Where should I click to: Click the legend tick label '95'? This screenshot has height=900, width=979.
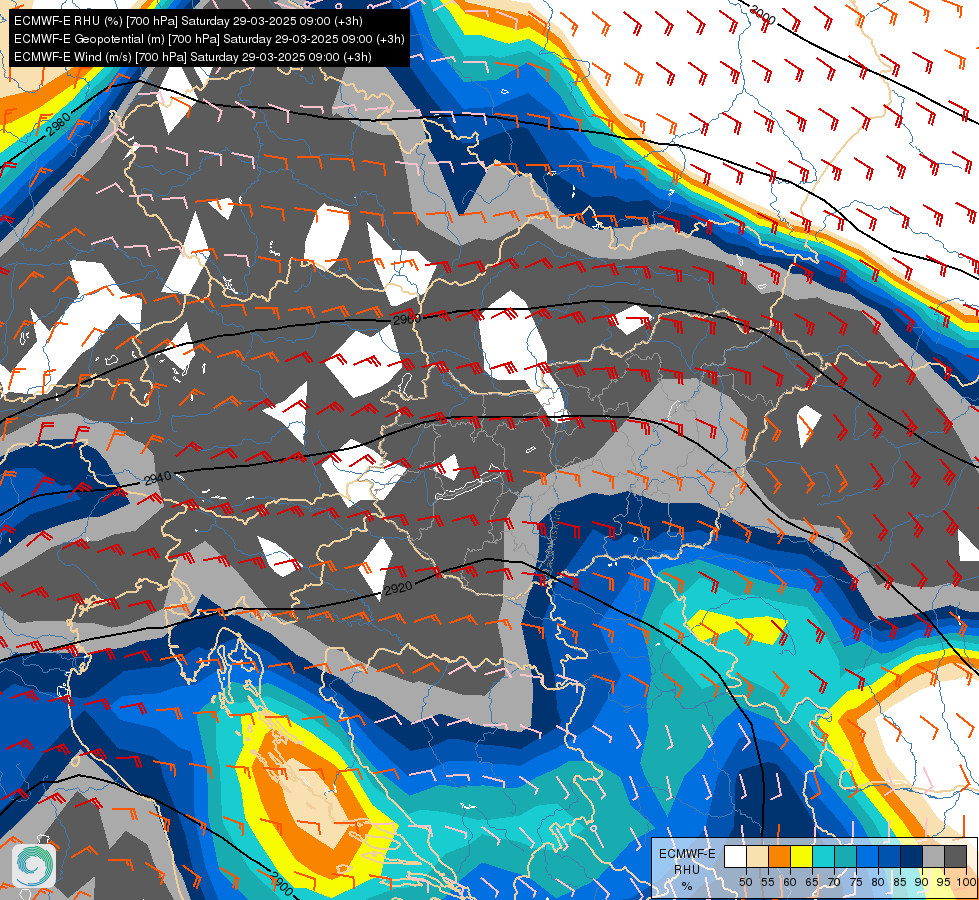(943, 882)
